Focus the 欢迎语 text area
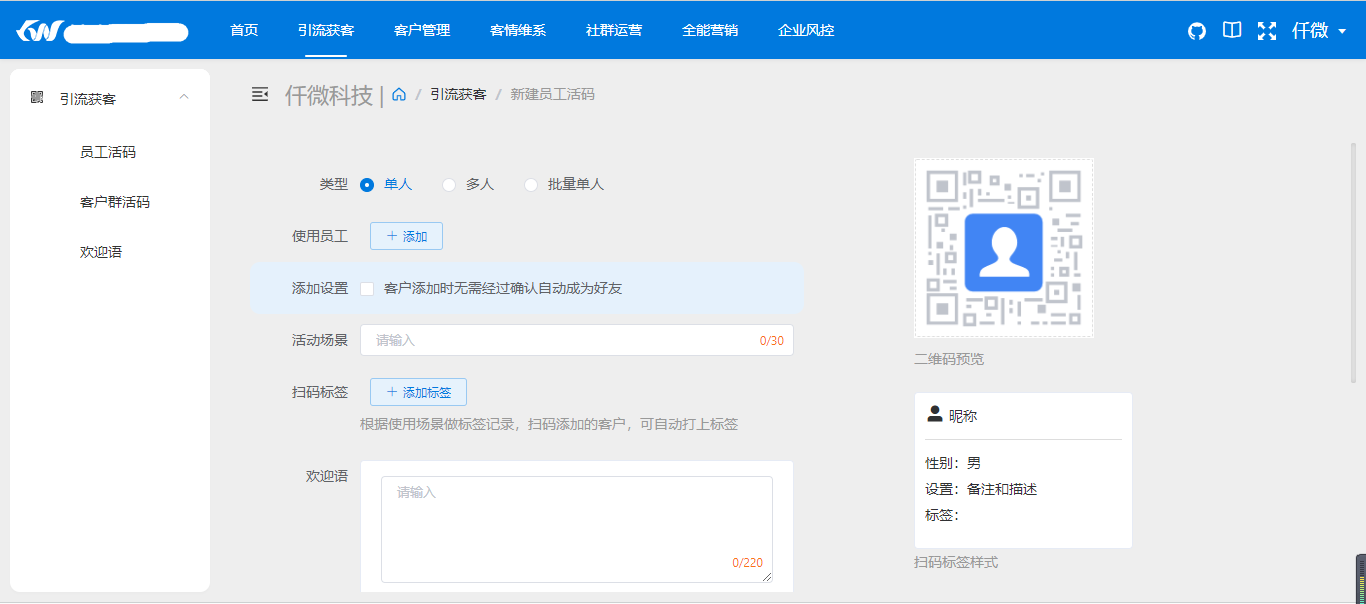1366x604 pixels. tap(577, 529)
